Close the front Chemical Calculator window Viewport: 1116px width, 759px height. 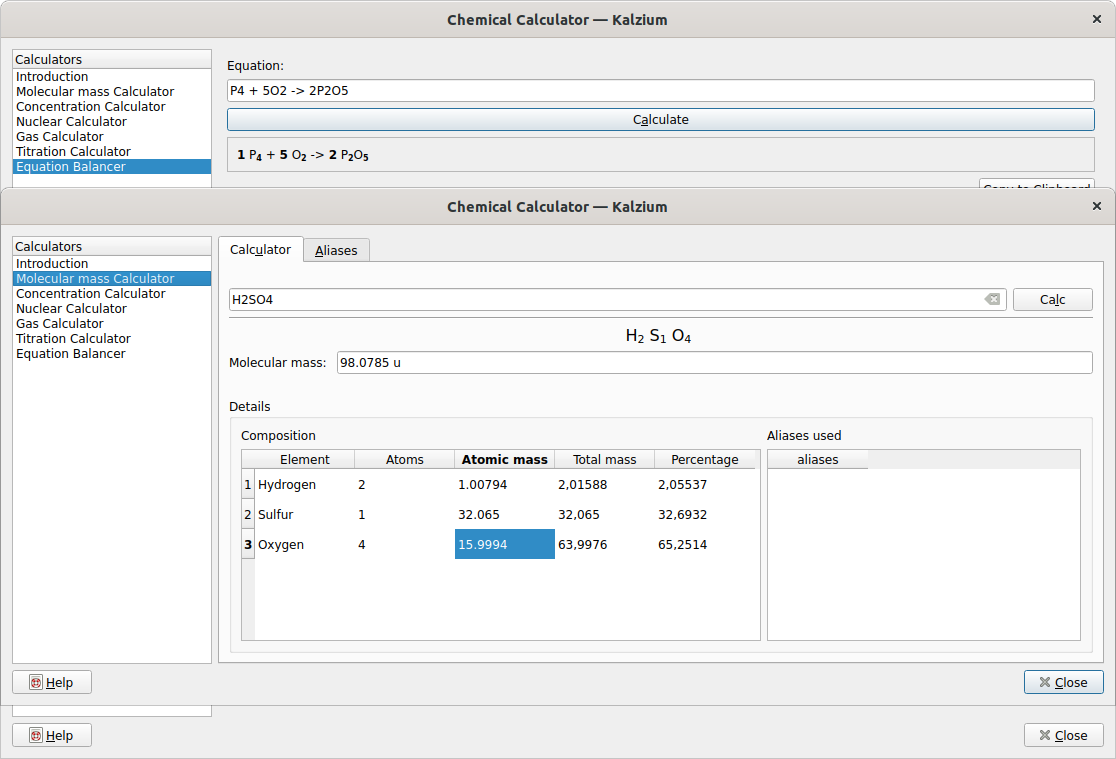point(1096,207)
